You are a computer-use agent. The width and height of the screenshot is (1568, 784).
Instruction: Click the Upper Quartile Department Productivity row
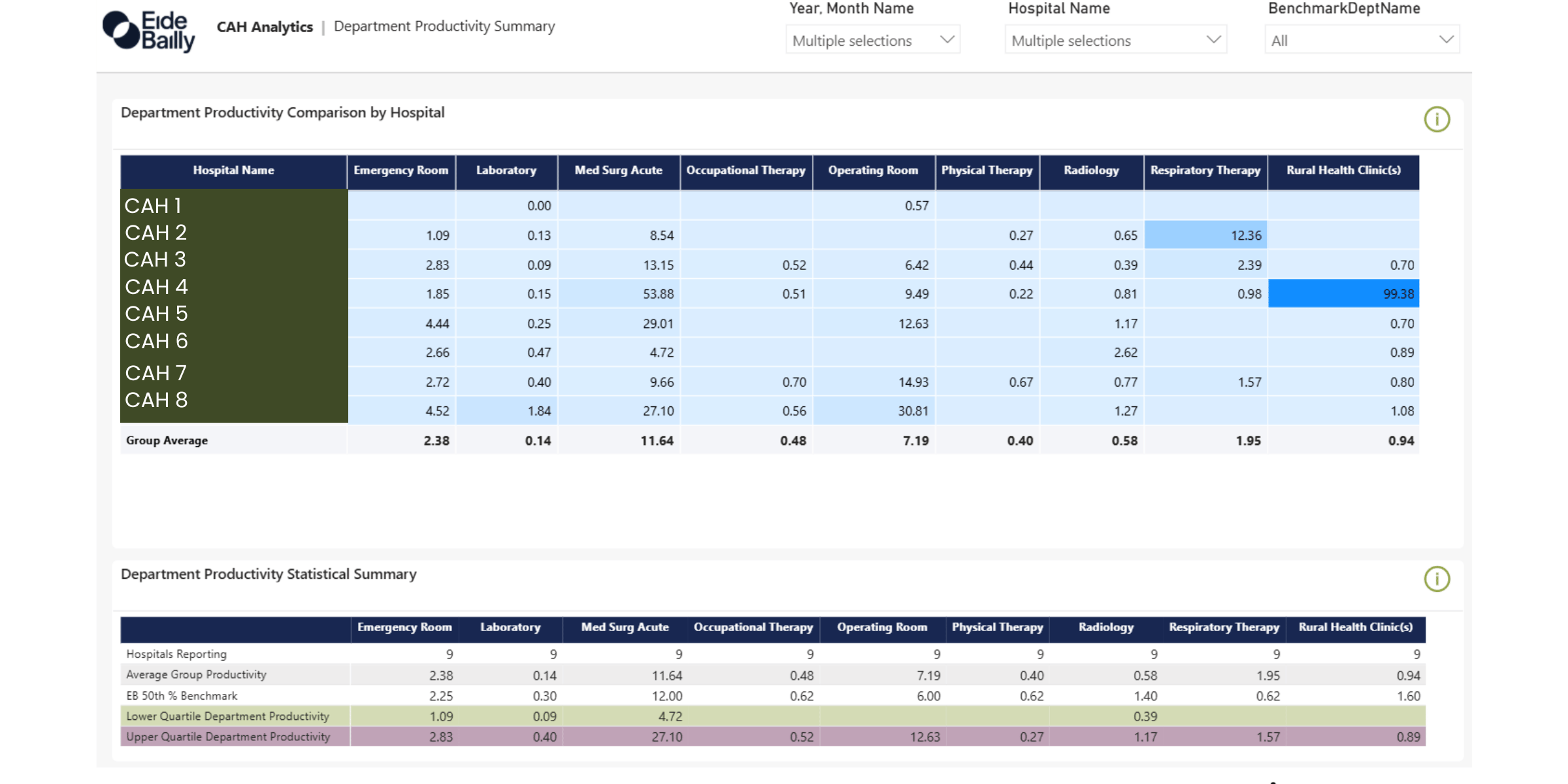[227, 736]
